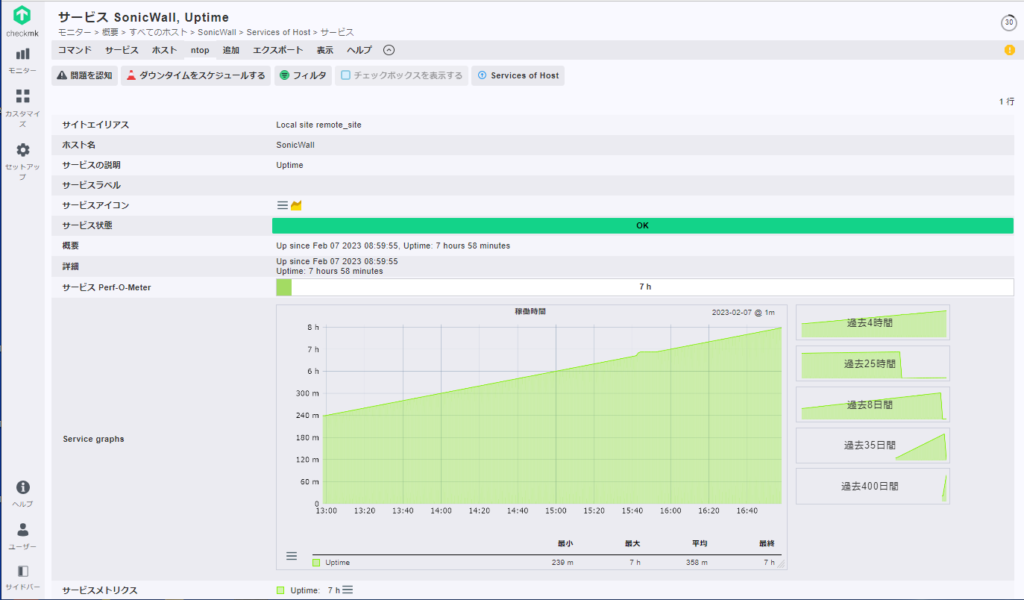Image resolution: width=1024 pixels, height=600 pixels.
Task: Open the 表示 menu
Action: point(325,50)
